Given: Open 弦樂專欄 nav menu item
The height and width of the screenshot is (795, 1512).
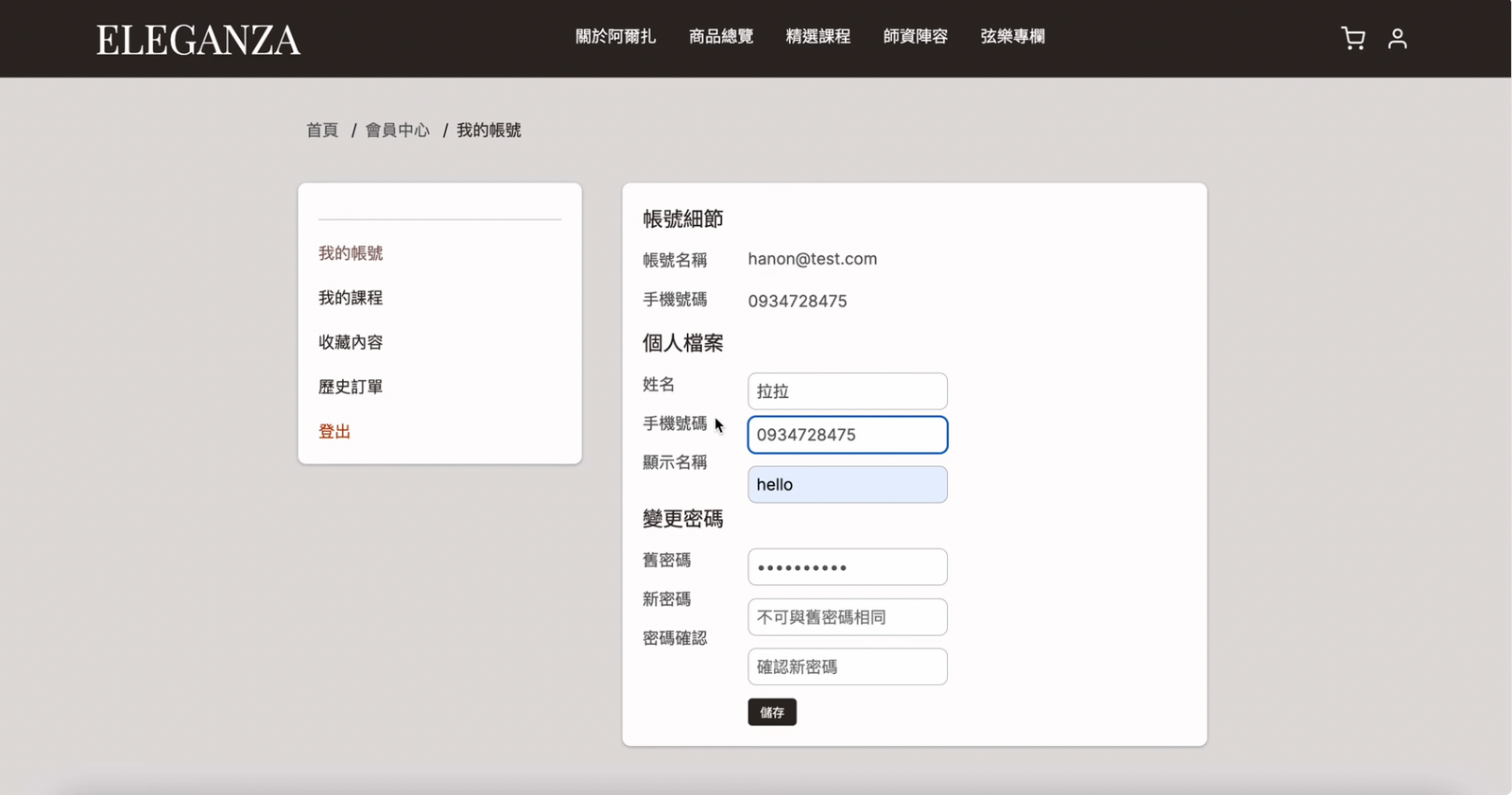Looking at the screenshot, I should click(x=1013, y=37).
